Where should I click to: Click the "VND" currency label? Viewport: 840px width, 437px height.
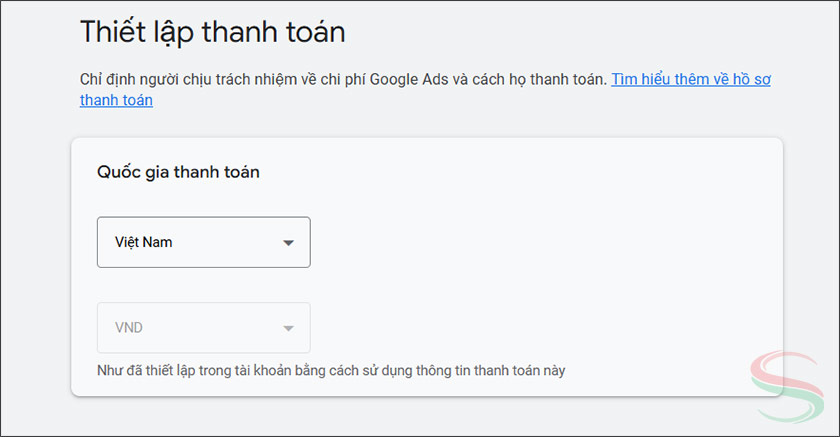[x=130, y=328]
